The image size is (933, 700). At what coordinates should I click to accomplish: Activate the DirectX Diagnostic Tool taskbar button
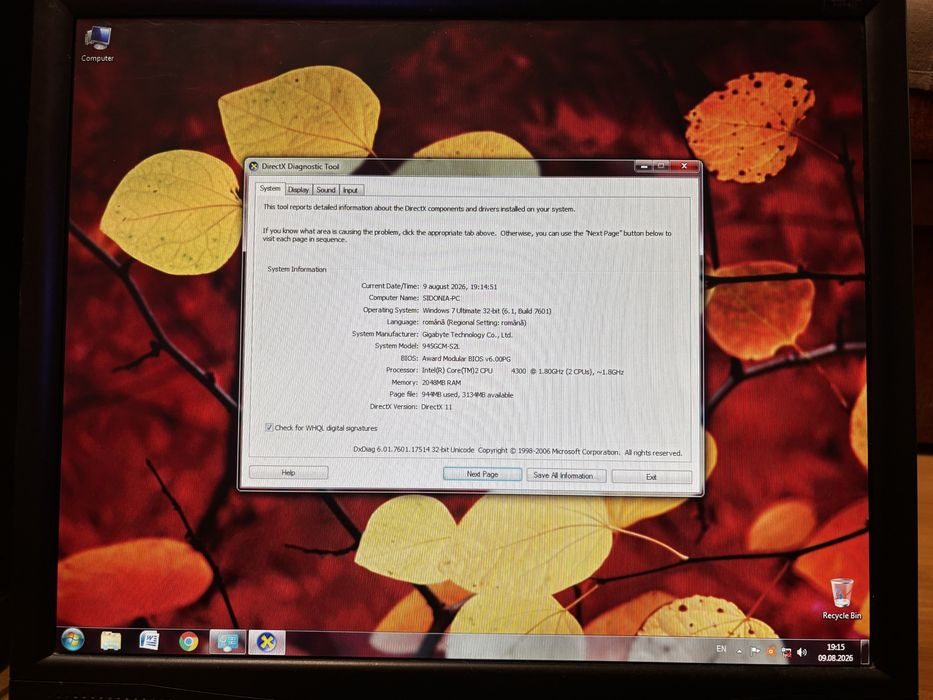(267, 643)
